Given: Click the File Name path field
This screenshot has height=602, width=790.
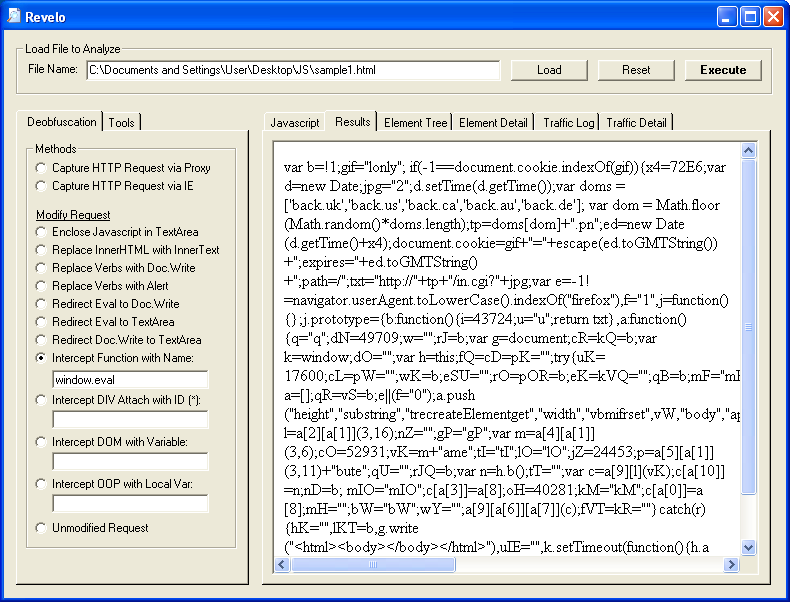Looking at the screenshot, I should pyautogui.click(x=292, y=70).
